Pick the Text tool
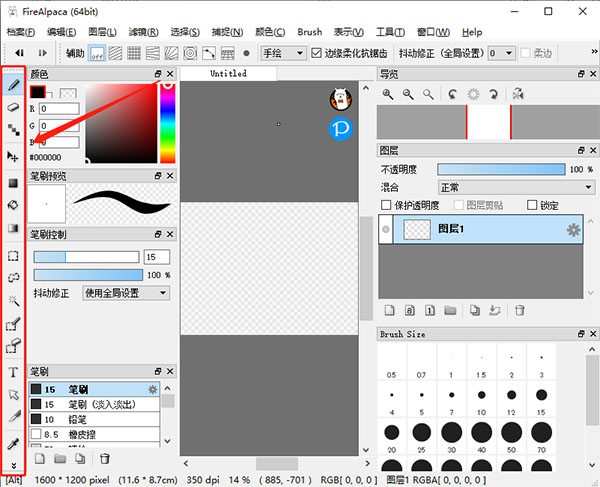This screenshot has width=600, height=487. point(13,372)
